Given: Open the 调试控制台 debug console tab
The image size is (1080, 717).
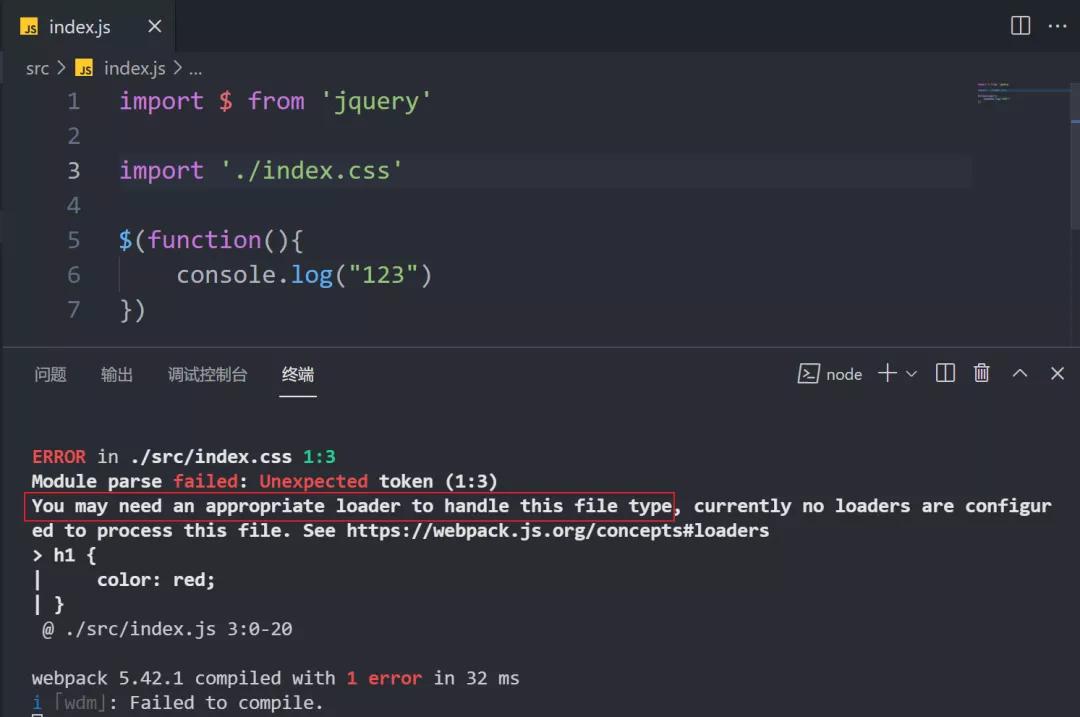Looking at the screenshot, I should (207, 374).
